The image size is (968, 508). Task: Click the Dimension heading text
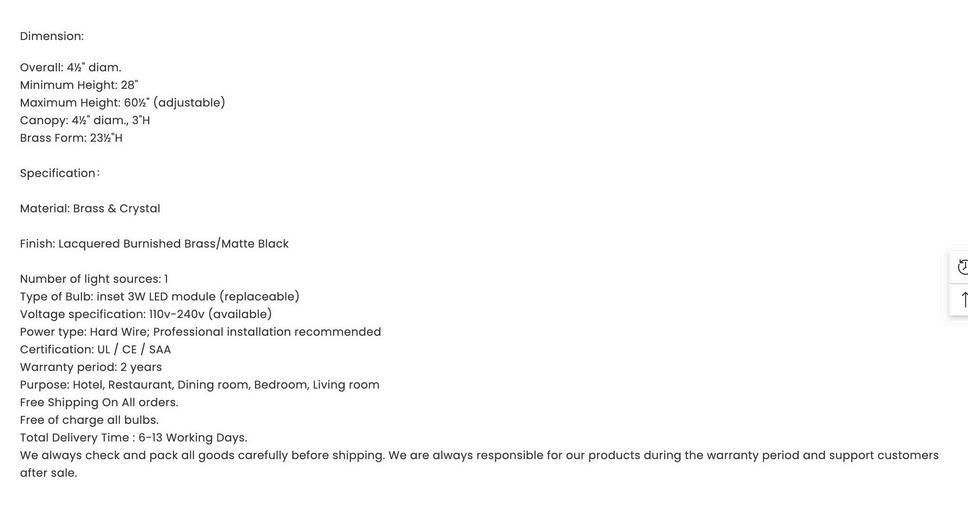tap(52, 36)
